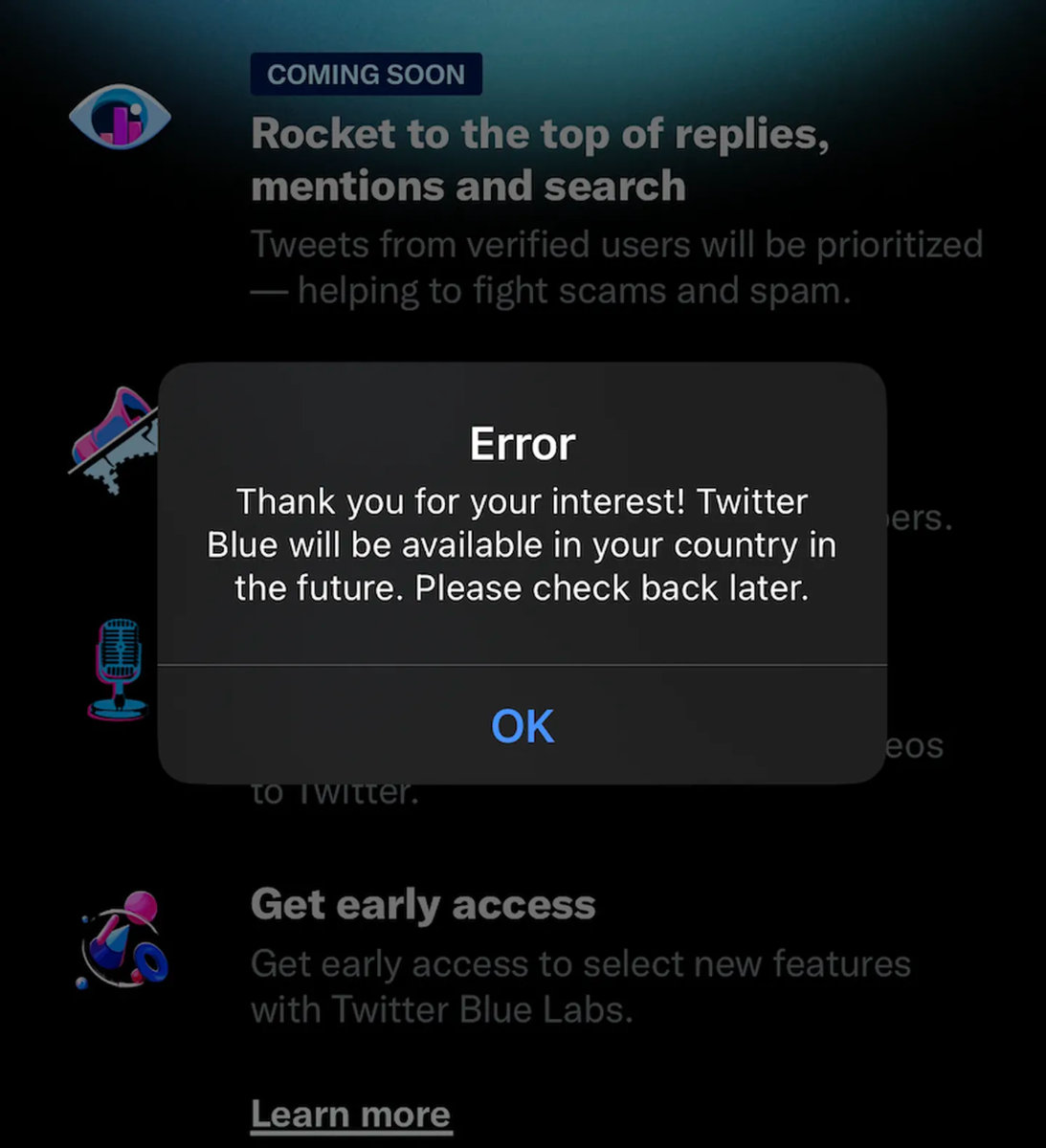The image size is (1046, 1148).
Task: Tap the Twitter Blue Labs shapes icon
Action: tap(122, 940)
